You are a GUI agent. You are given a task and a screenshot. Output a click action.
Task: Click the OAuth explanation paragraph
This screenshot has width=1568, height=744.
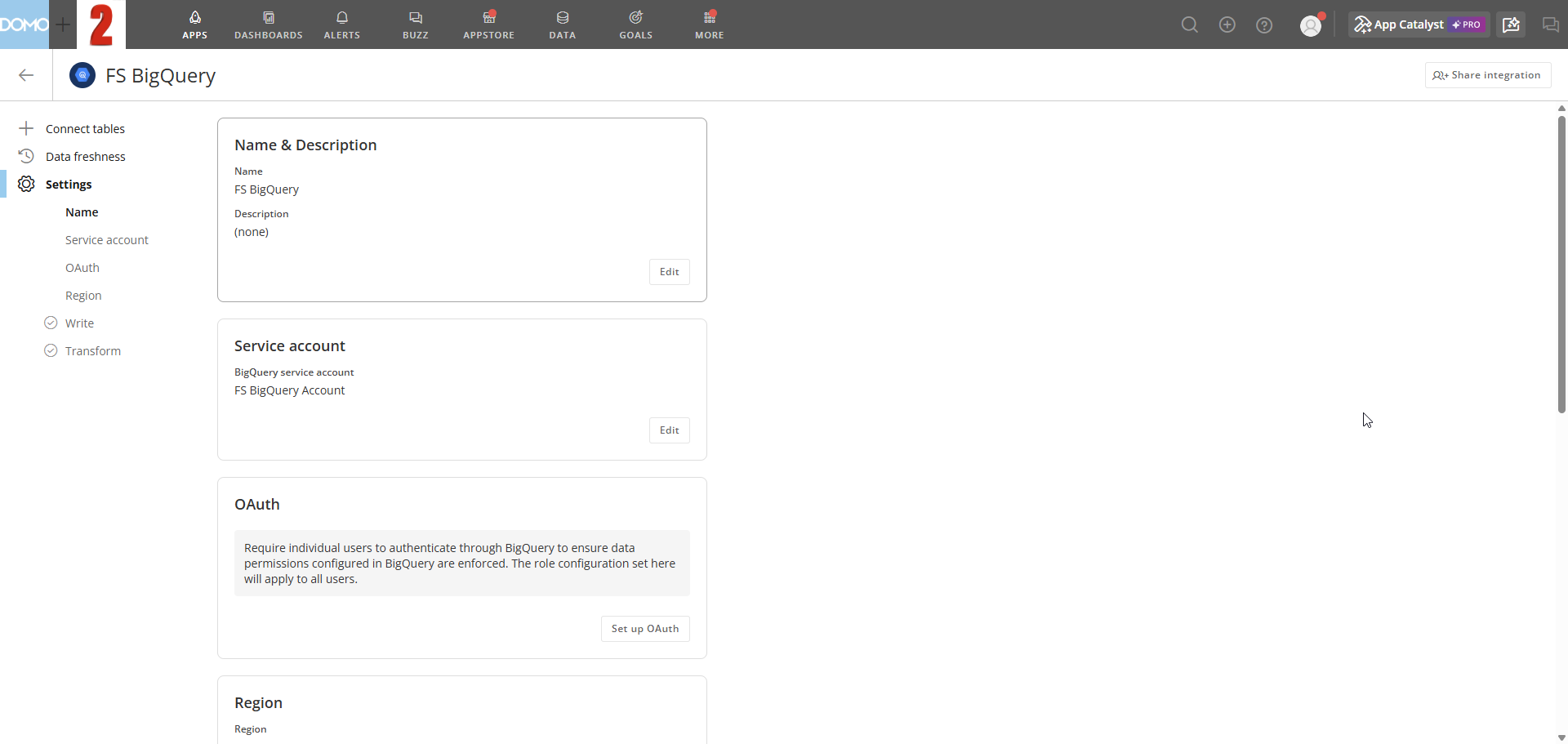tap(460, 564)
